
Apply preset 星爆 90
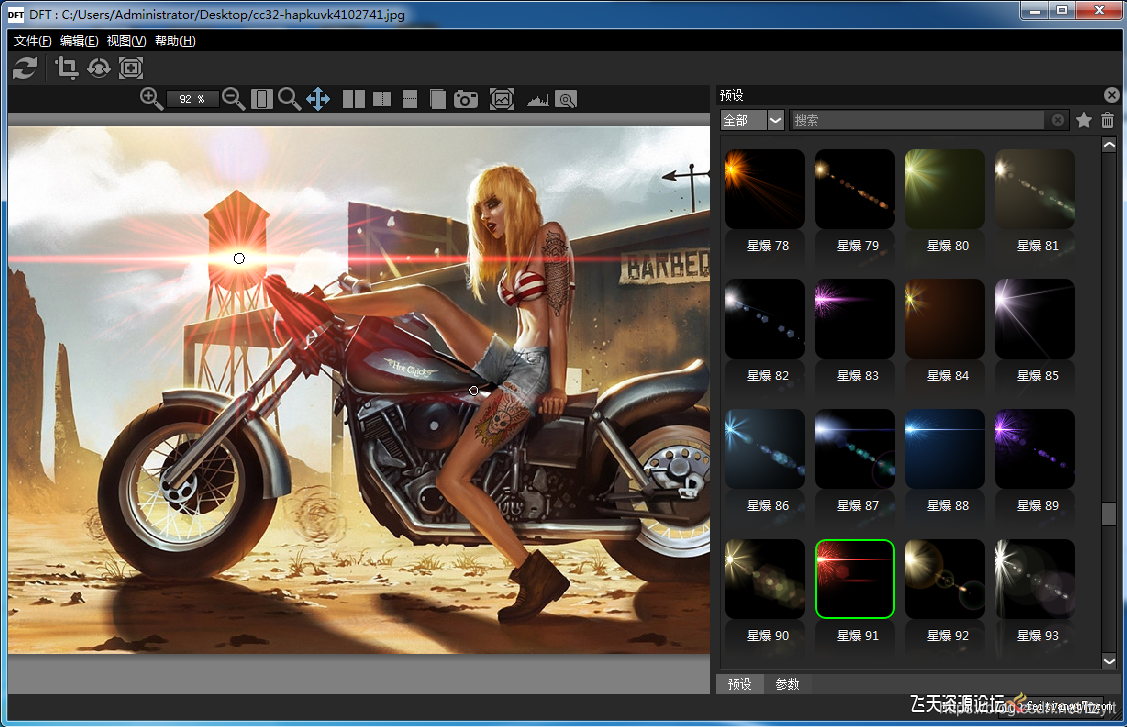coord(765,579)
